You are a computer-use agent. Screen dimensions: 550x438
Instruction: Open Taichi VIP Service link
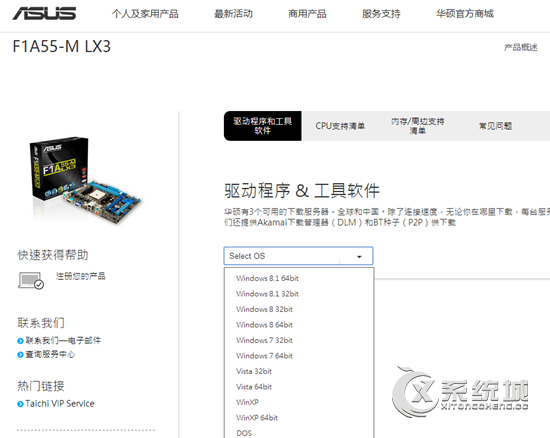pyautogui.click(x=60, y=404)
